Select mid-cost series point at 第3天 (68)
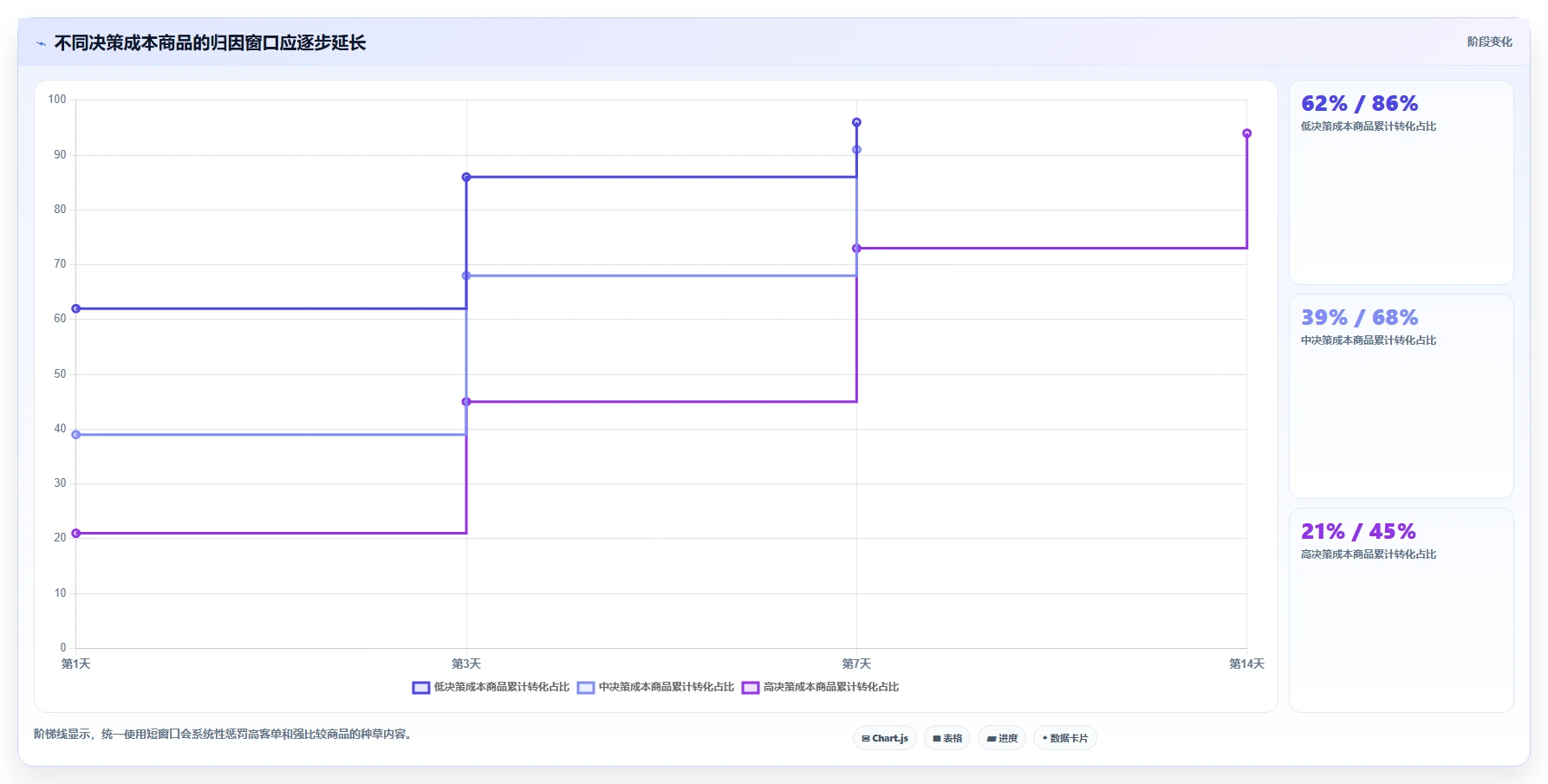This screenshot has width=1548, height=784. [466, 275]
